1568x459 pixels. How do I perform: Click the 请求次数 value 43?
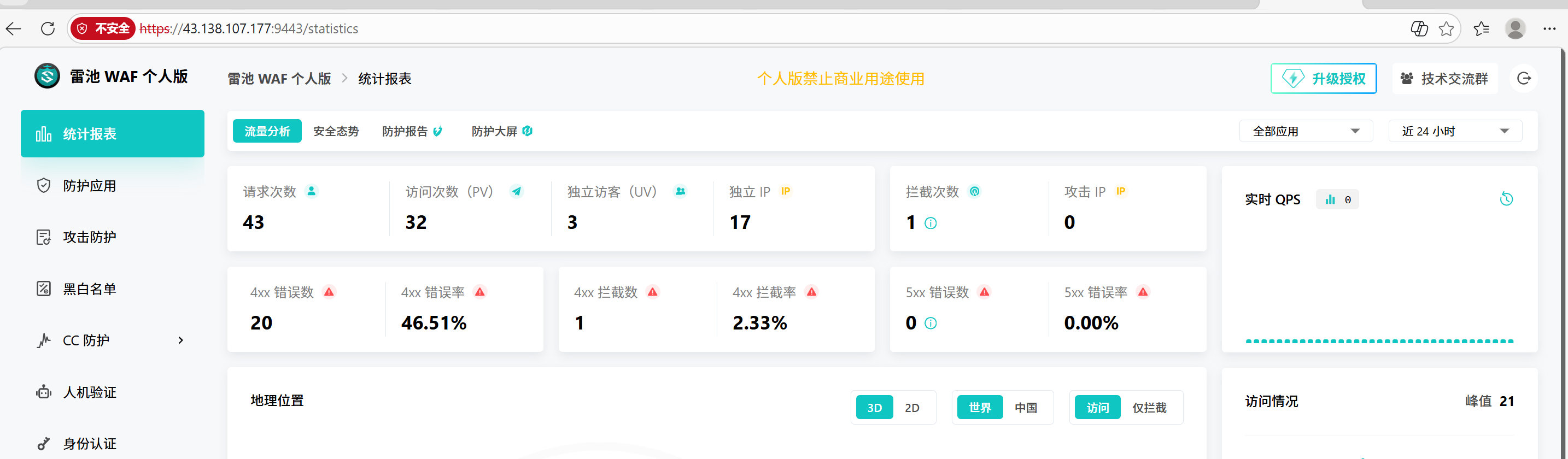pyautogui.click(x=253, y=222)
